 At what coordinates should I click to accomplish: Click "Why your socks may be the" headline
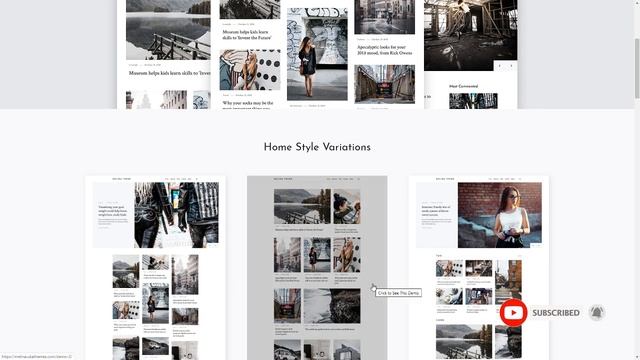point(248,103)
